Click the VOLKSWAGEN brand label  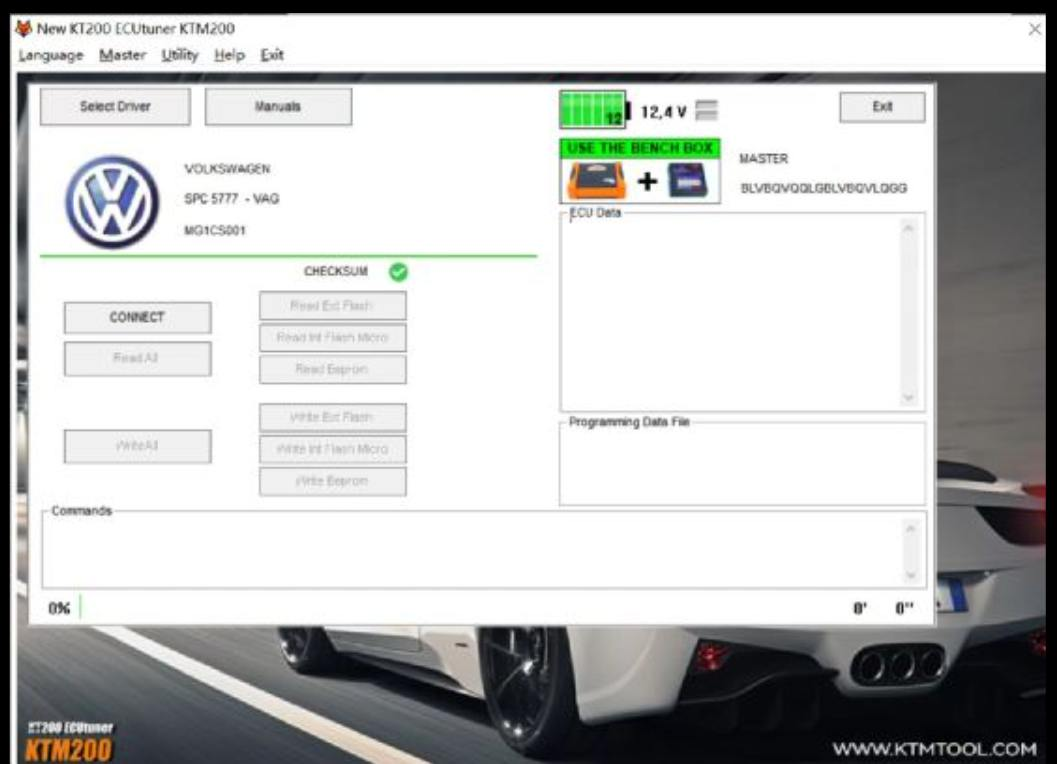click(227, 169)
